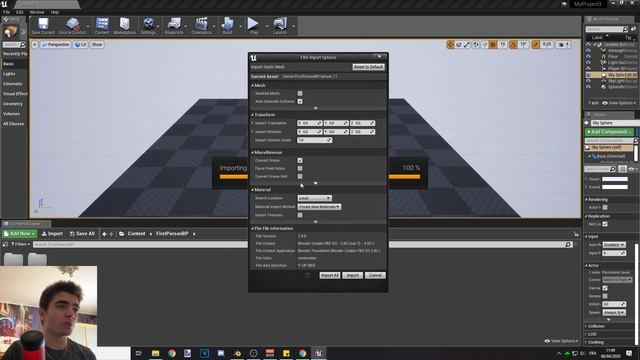Toggle visibility of SkyLight in World Outliner
Image resolution: width=640 pixels, height=360 pixels.
588,81
